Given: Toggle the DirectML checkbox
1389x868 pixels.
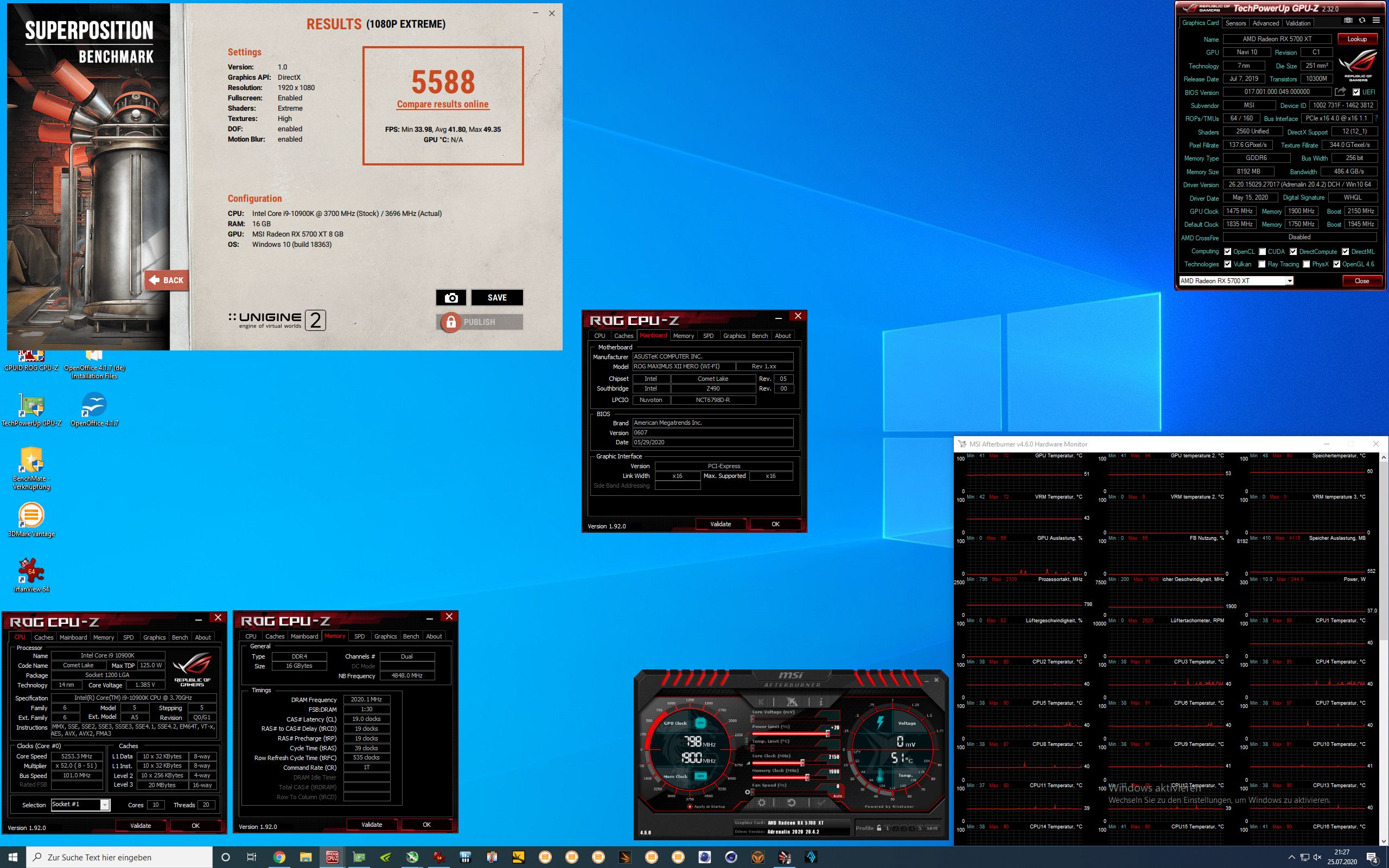Looking at the screenshot, I should pyautogui.click(x=1346, y=251).
